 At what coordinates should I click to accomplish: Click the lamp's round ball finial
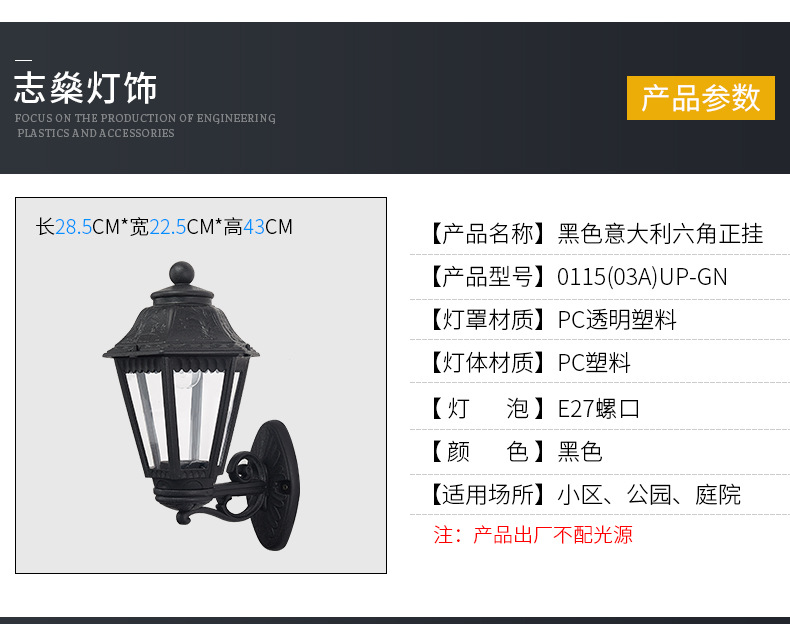click(181, 273)
